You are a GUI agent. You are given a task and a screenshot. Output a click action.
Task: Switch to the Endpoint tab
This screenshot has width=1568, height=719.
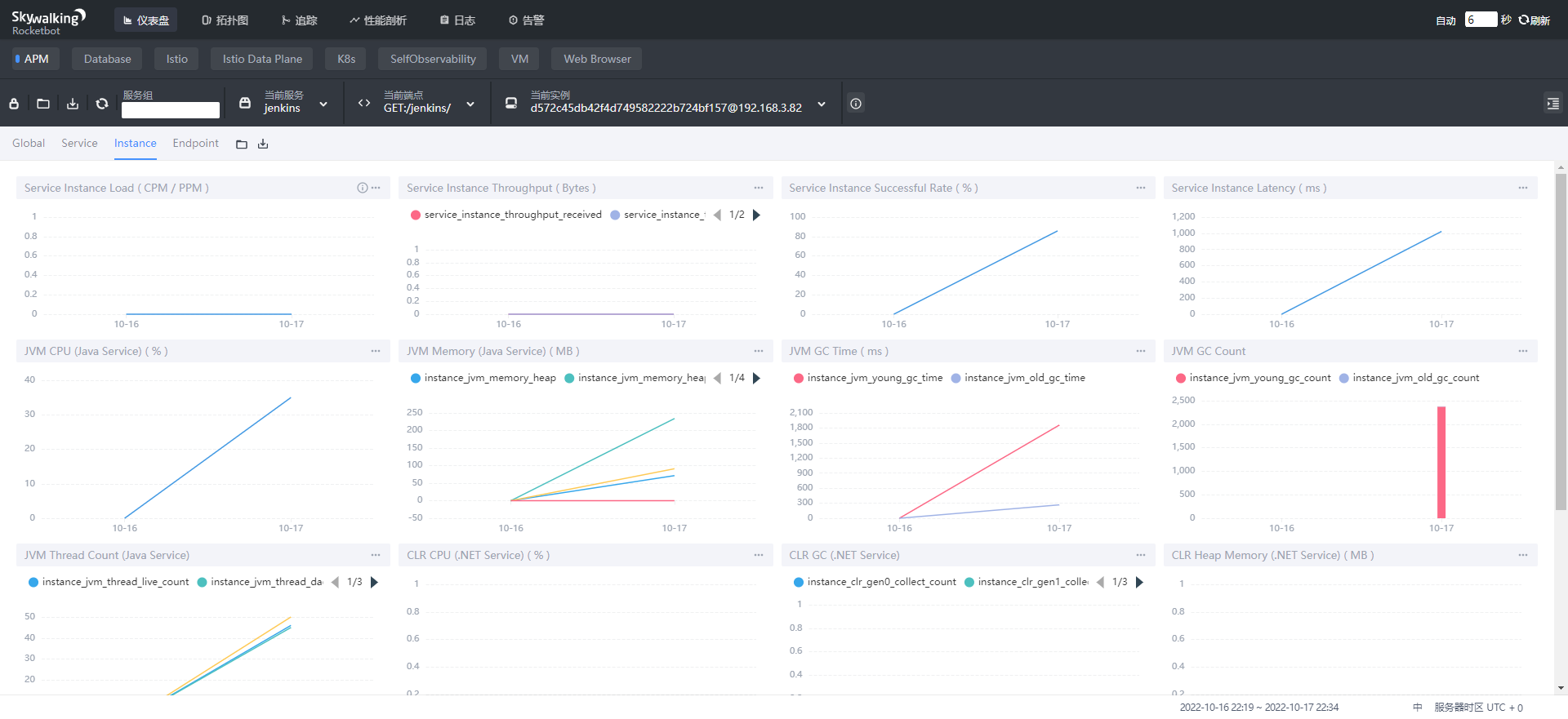tap(195, 143)
